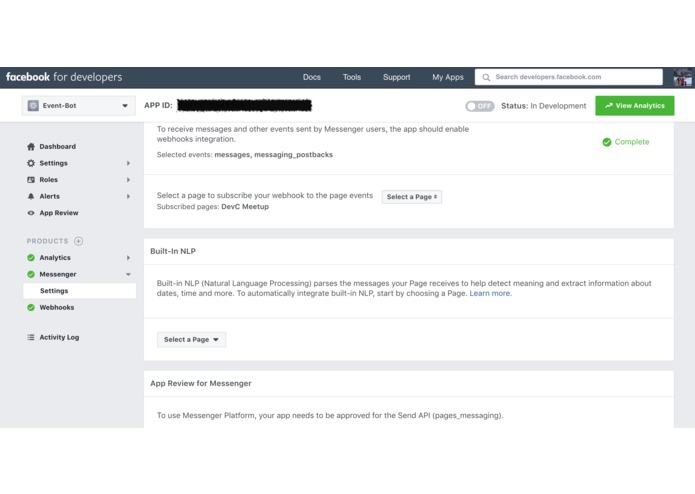Open Webhooks product in the sidebar

(57, 307)
